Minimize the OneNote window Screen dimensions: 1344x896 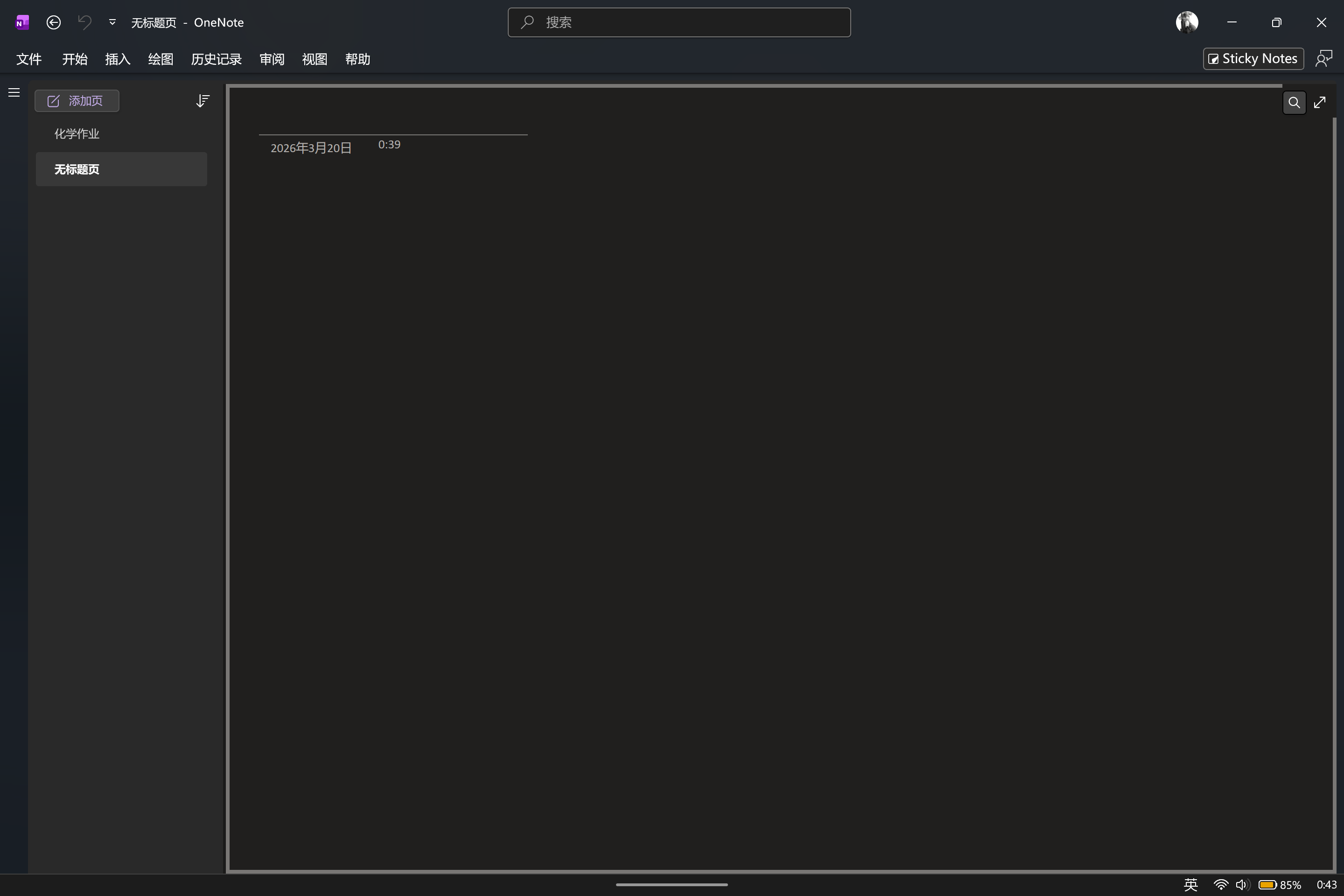pyautogui.click(x=1232, y=22)
